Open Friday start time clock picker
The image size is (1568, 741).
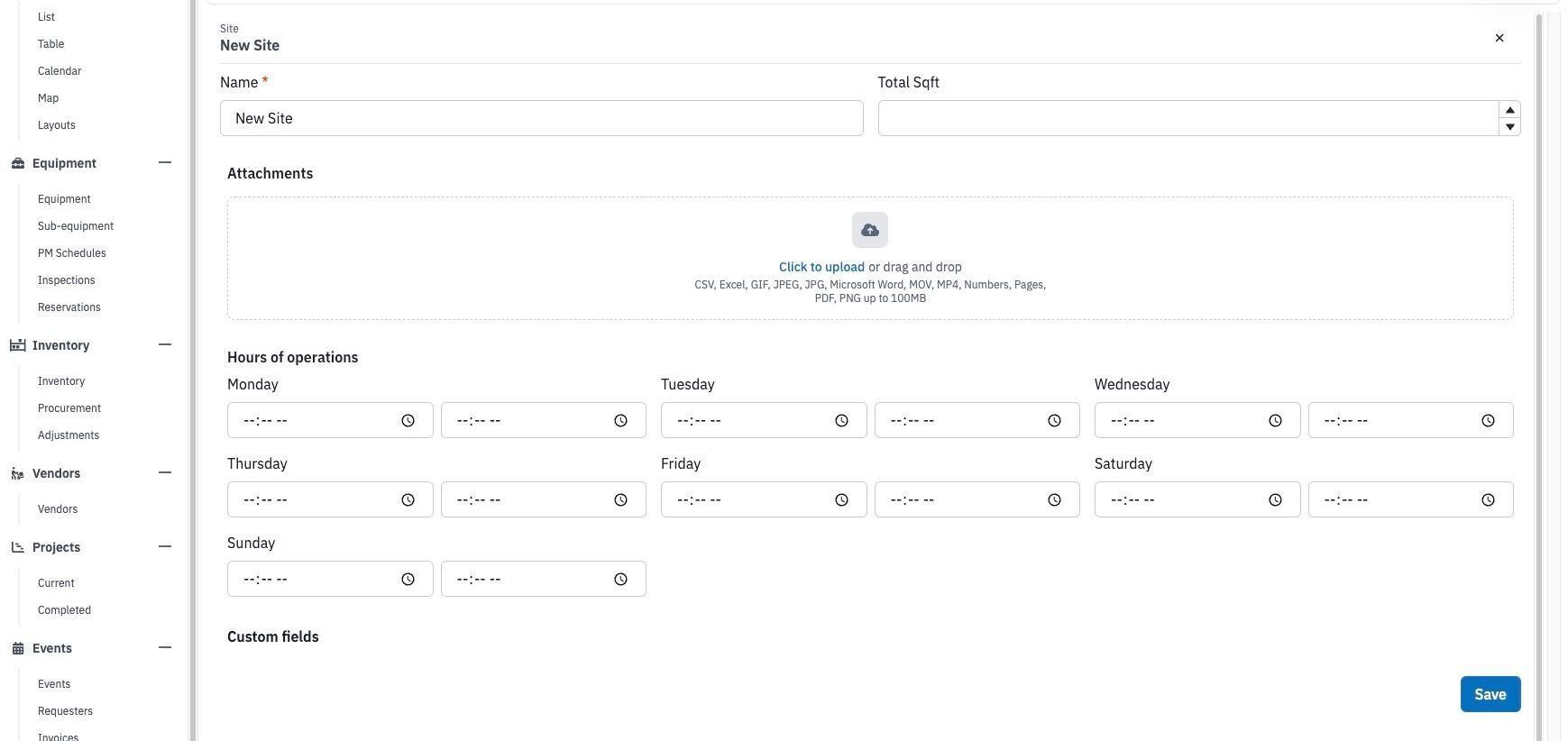(841, 500)
